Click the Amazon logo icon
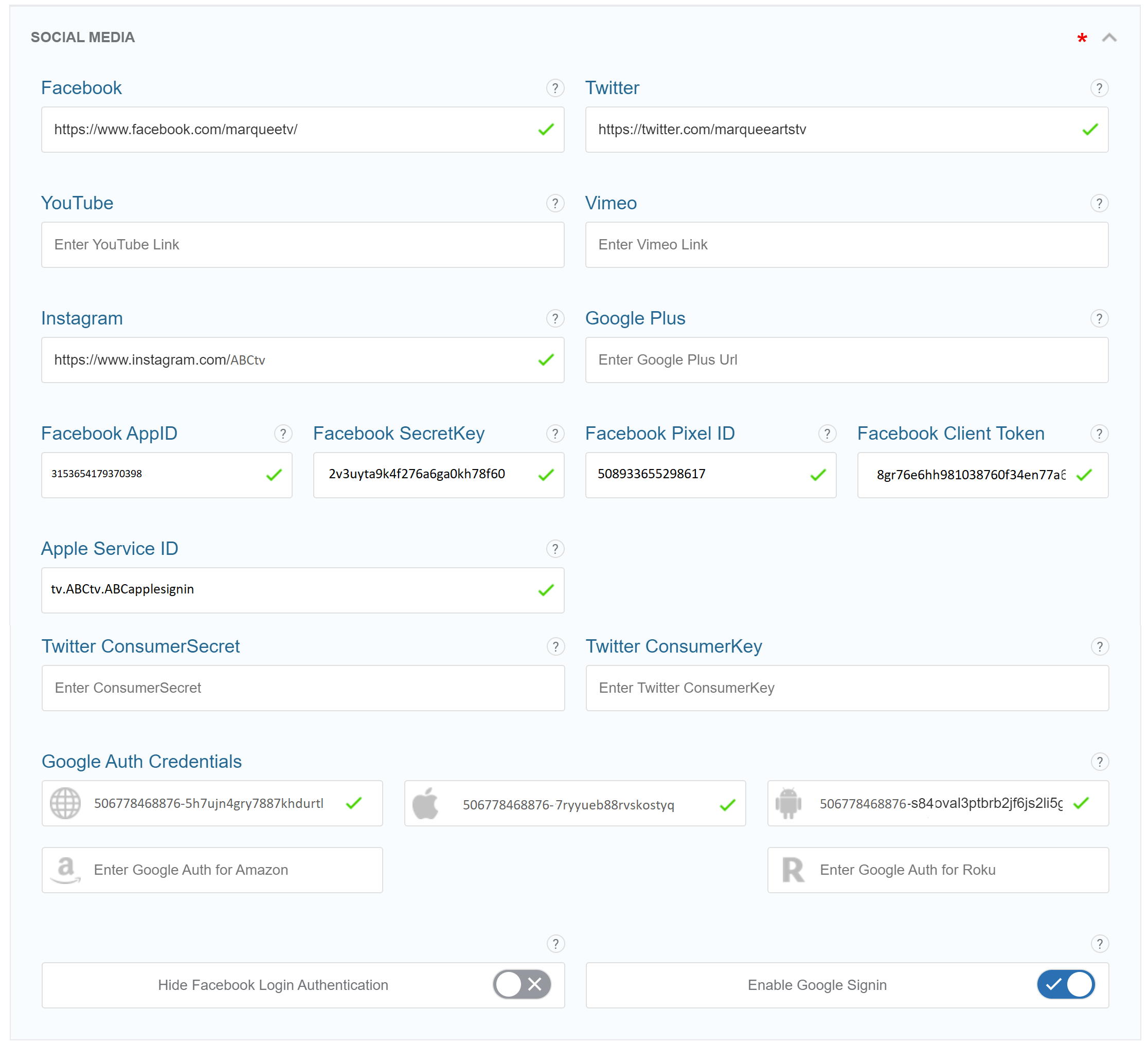The height and width of the screenshot is (1046, 1148). [65, 870]
